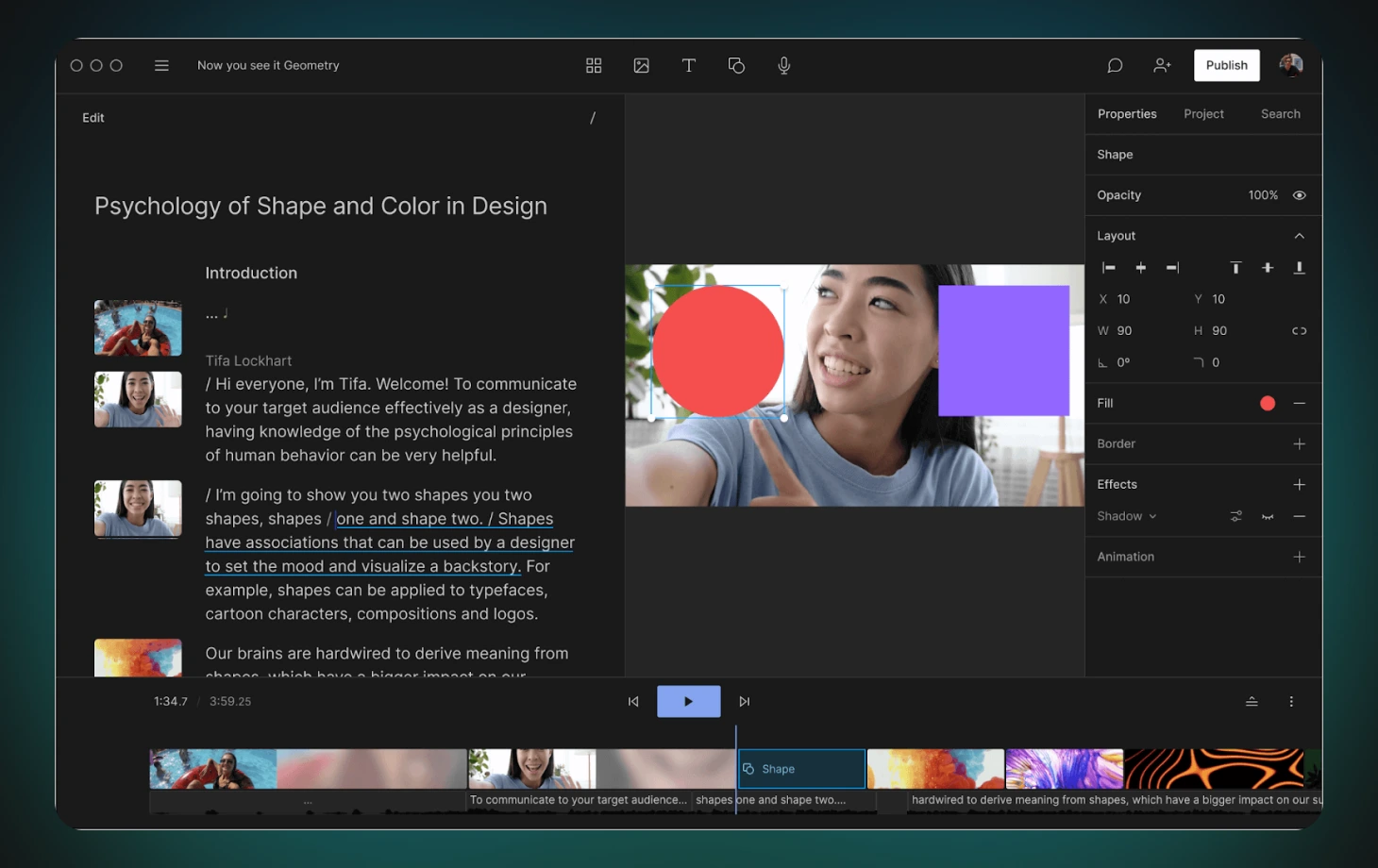This screenshot has height=868, width=1378.
Task: Toggle Shadow effect visibility icon
Action: tap(1268, 516)
